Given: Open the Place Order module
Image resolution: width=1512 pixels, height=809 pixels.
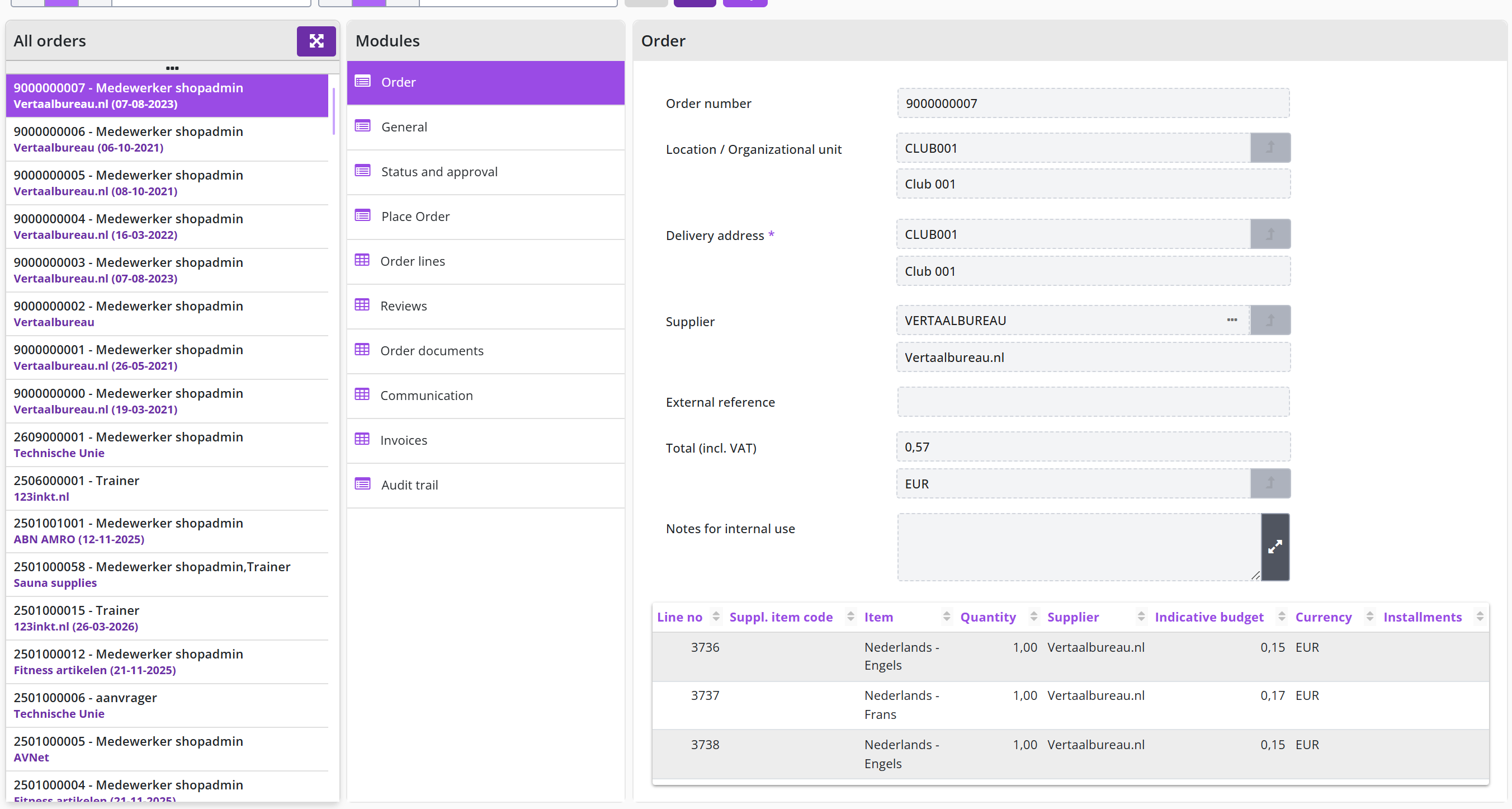Looking at the screenshot, I should point(485,217).
